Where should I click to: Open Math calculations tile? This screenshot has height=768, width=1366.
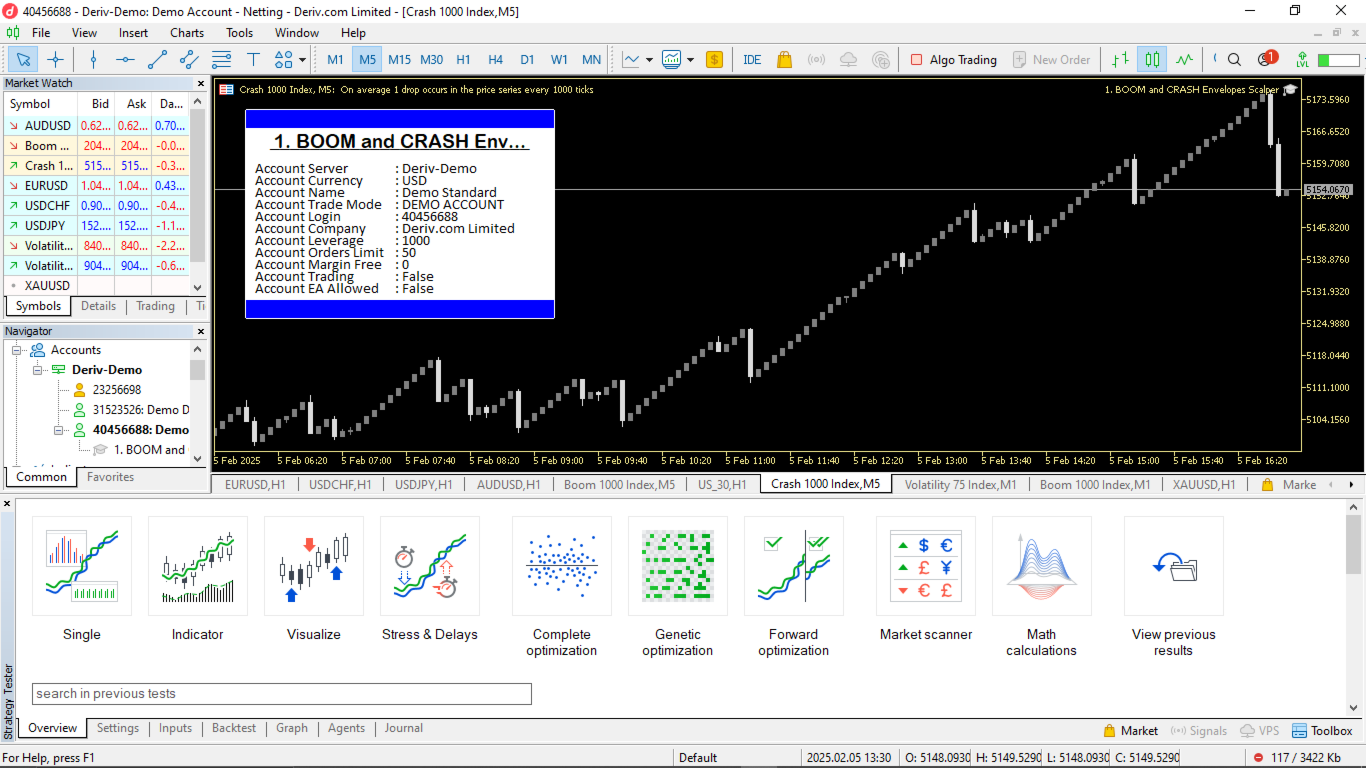coord(1041,587)
